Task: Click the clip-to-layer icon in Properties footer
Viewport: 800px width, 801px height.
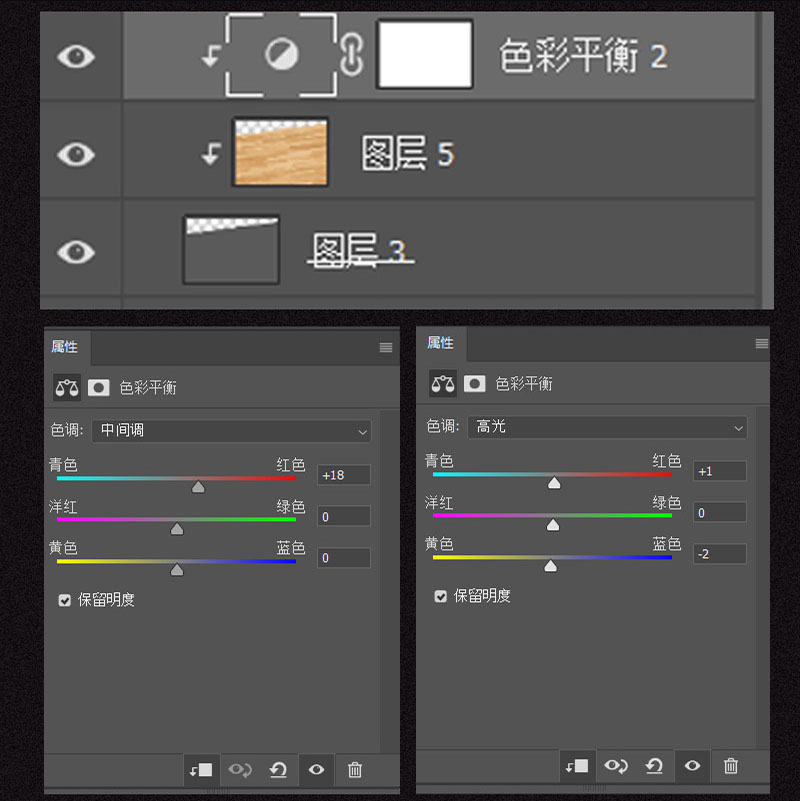Action: pos(200,770)
